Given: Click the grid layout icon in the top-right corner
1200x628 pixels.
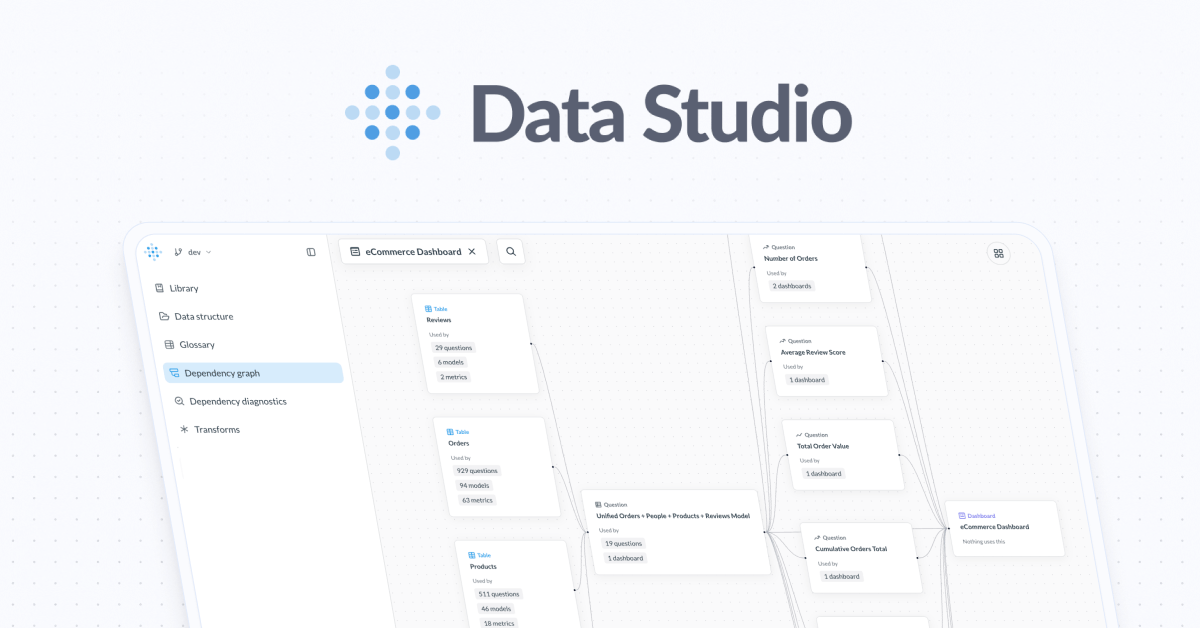Looking at the screenshot, I should point(998,253).
